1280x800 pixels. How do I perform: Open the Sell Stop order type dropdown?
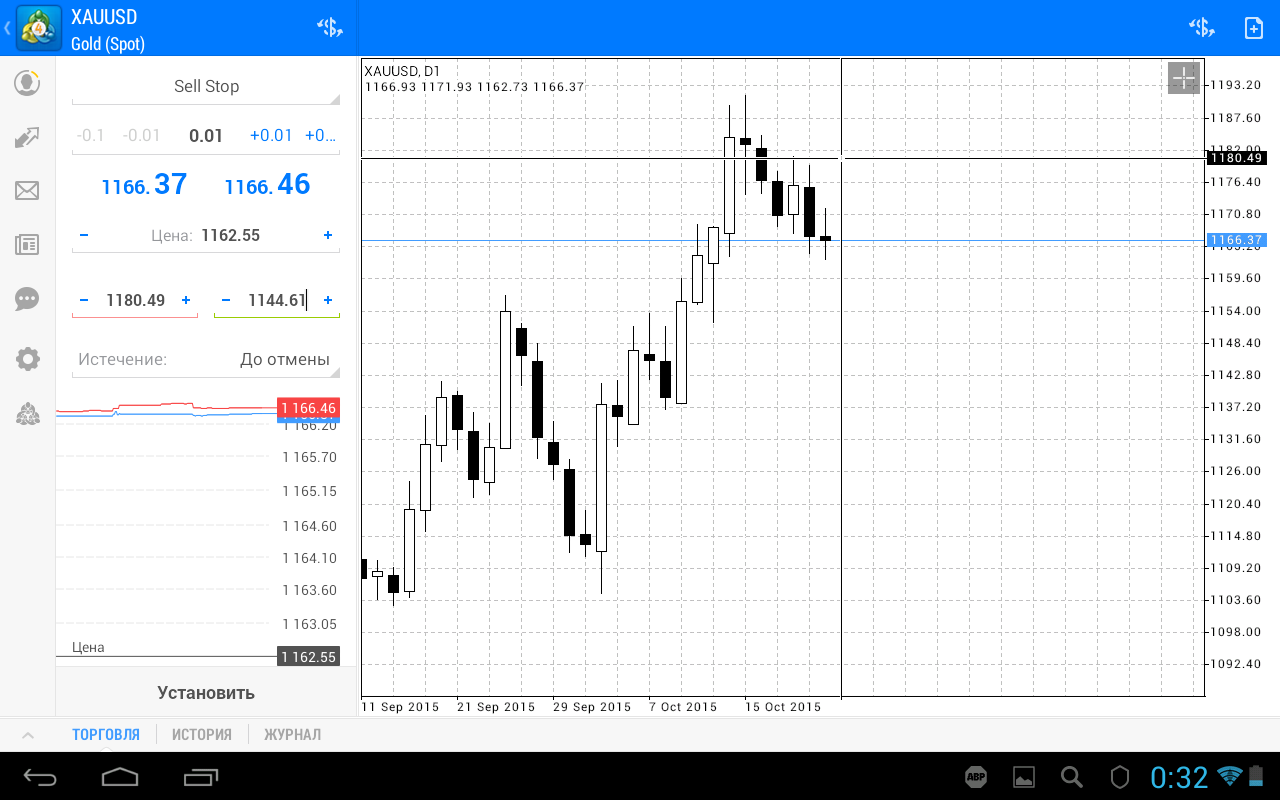206,87
